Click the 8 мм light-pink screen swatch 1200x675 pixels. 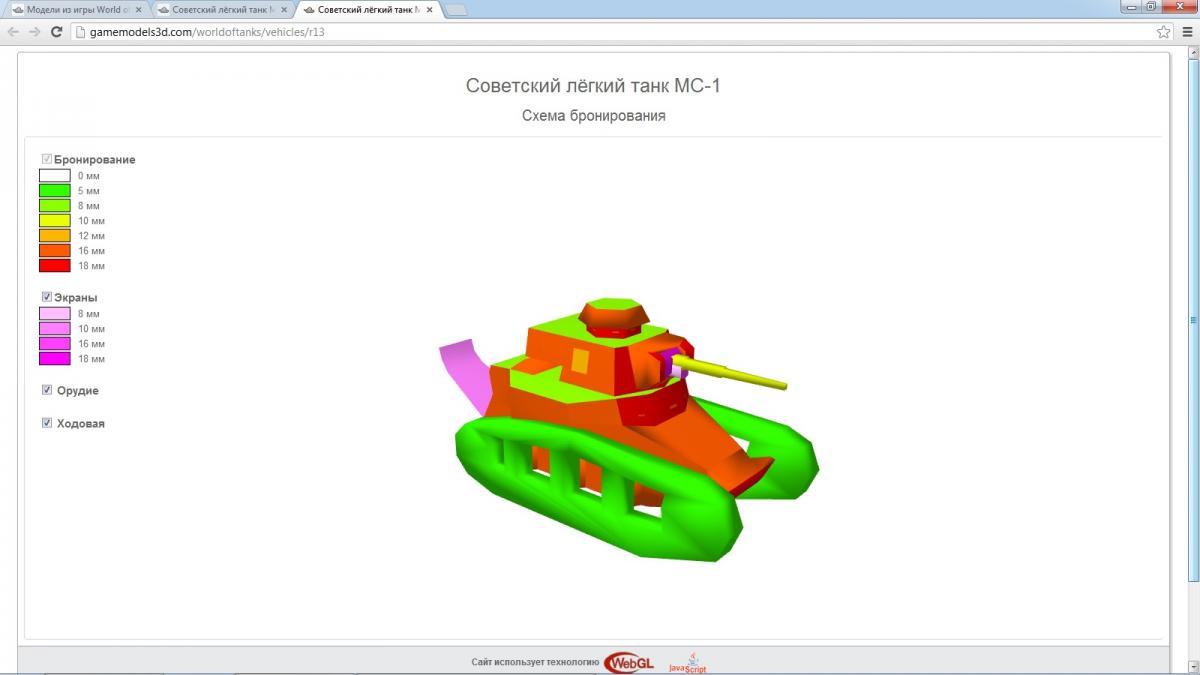pyautogui.click(x=55, y=314)
